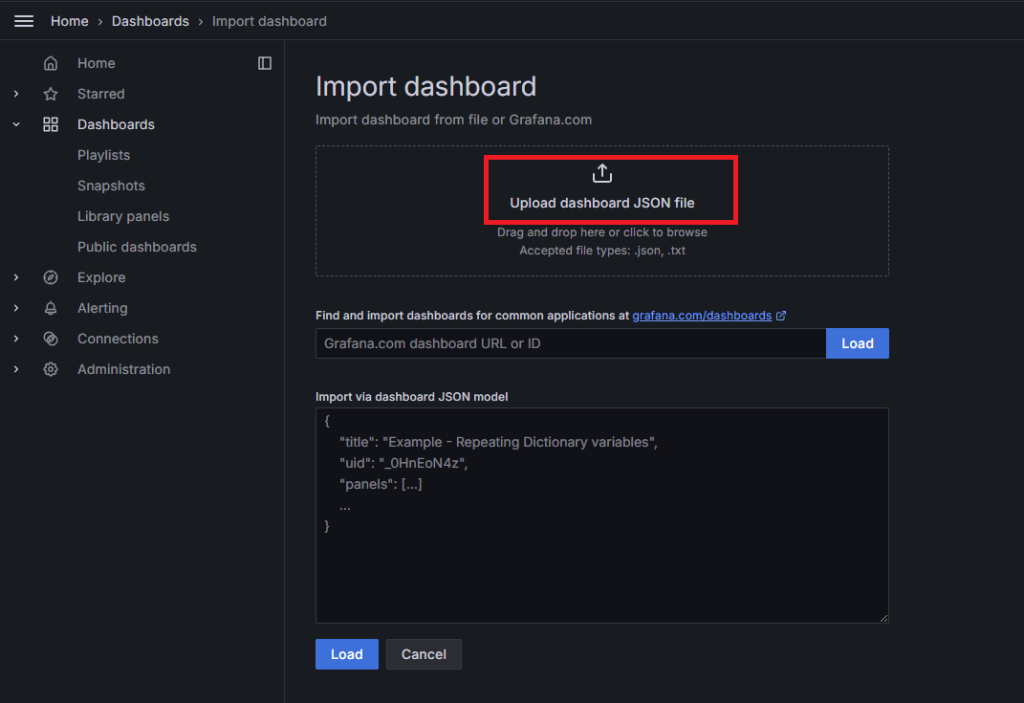Image resolution: width=1024 pixels, height=703 pixels.
Task: Click the Administration gear icon
Action: (50, 369)
